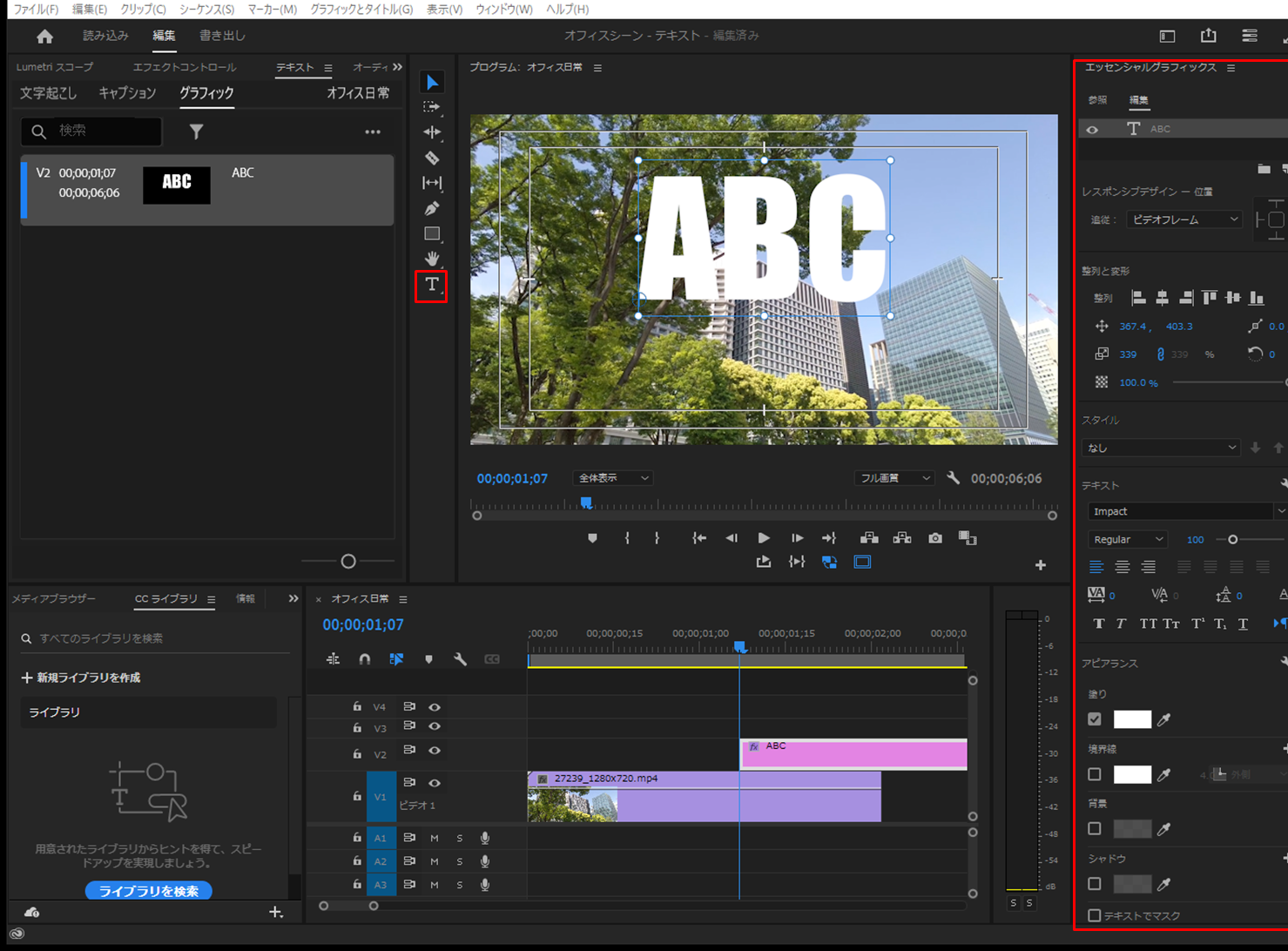Click the Export Frame camera icon
The height and width of the screenshot is (951, 1288).
coord(934,538)
